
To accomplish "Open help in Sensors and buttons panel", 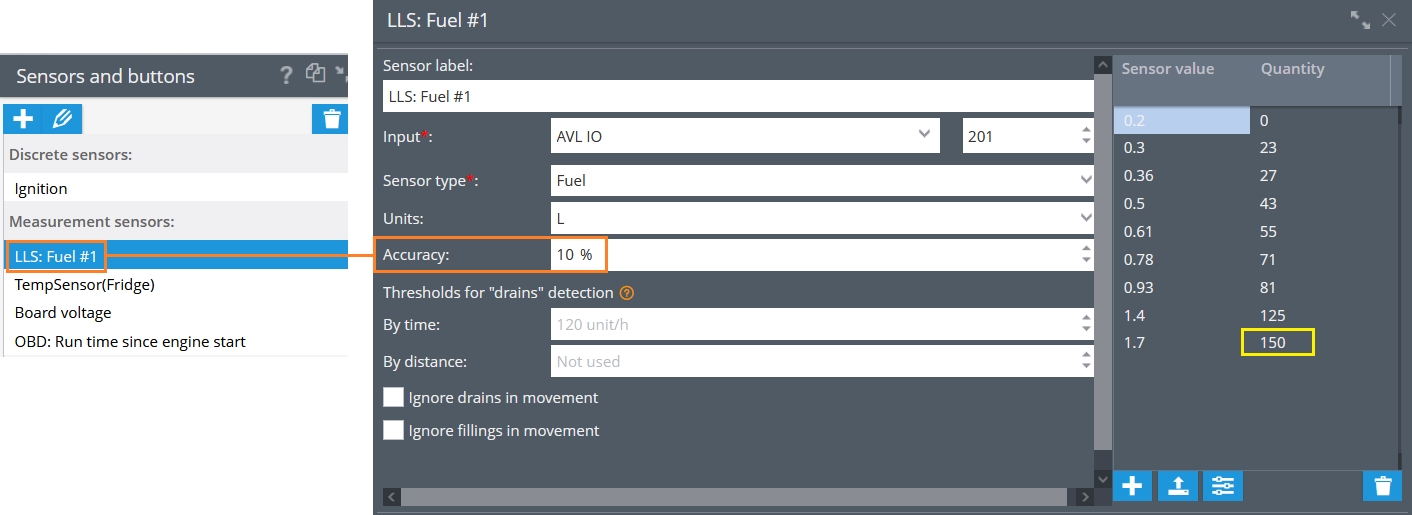I will click(286, 74).
